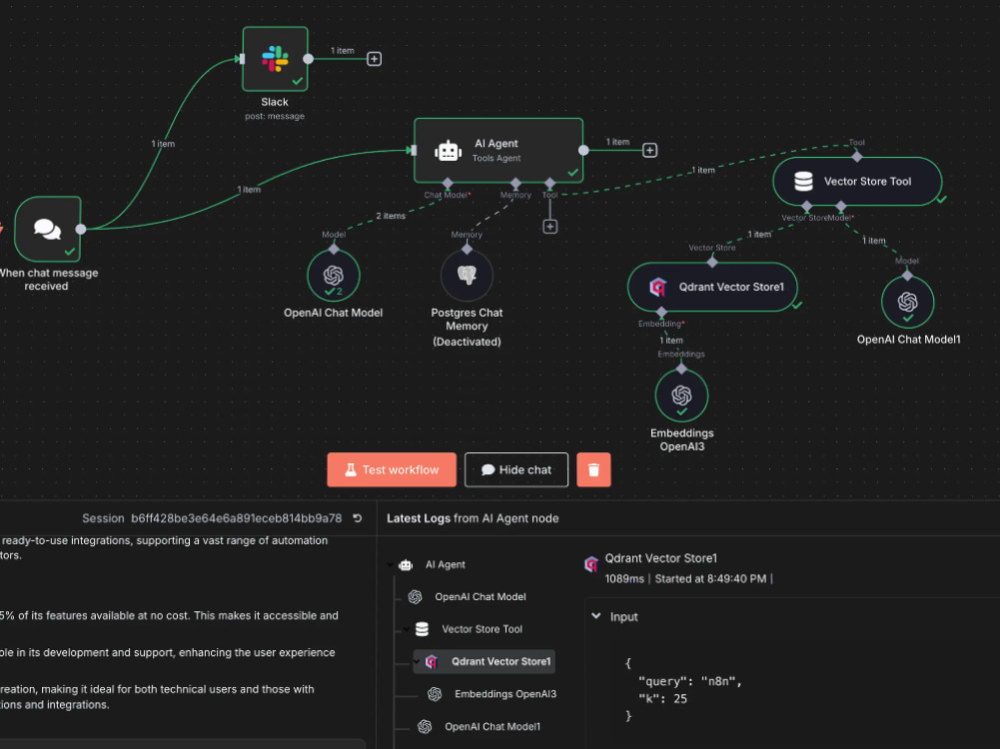Add a node after the Slack output

pyautogui.click(x=374, y=59)
